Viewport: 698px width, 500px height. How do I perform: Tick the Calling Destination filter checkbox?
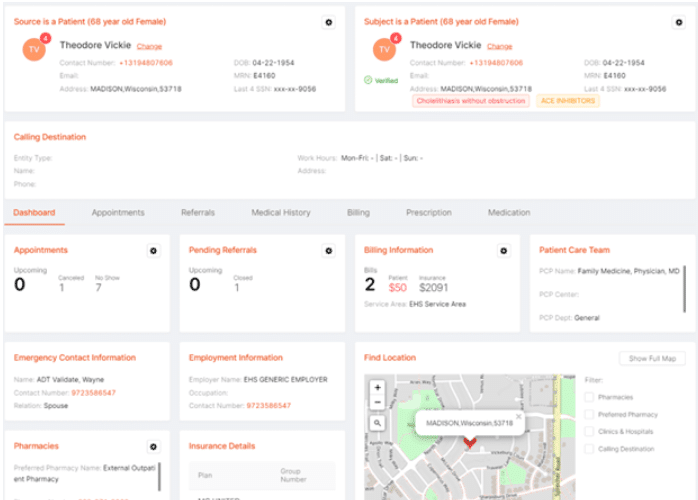tap(589, 449)
